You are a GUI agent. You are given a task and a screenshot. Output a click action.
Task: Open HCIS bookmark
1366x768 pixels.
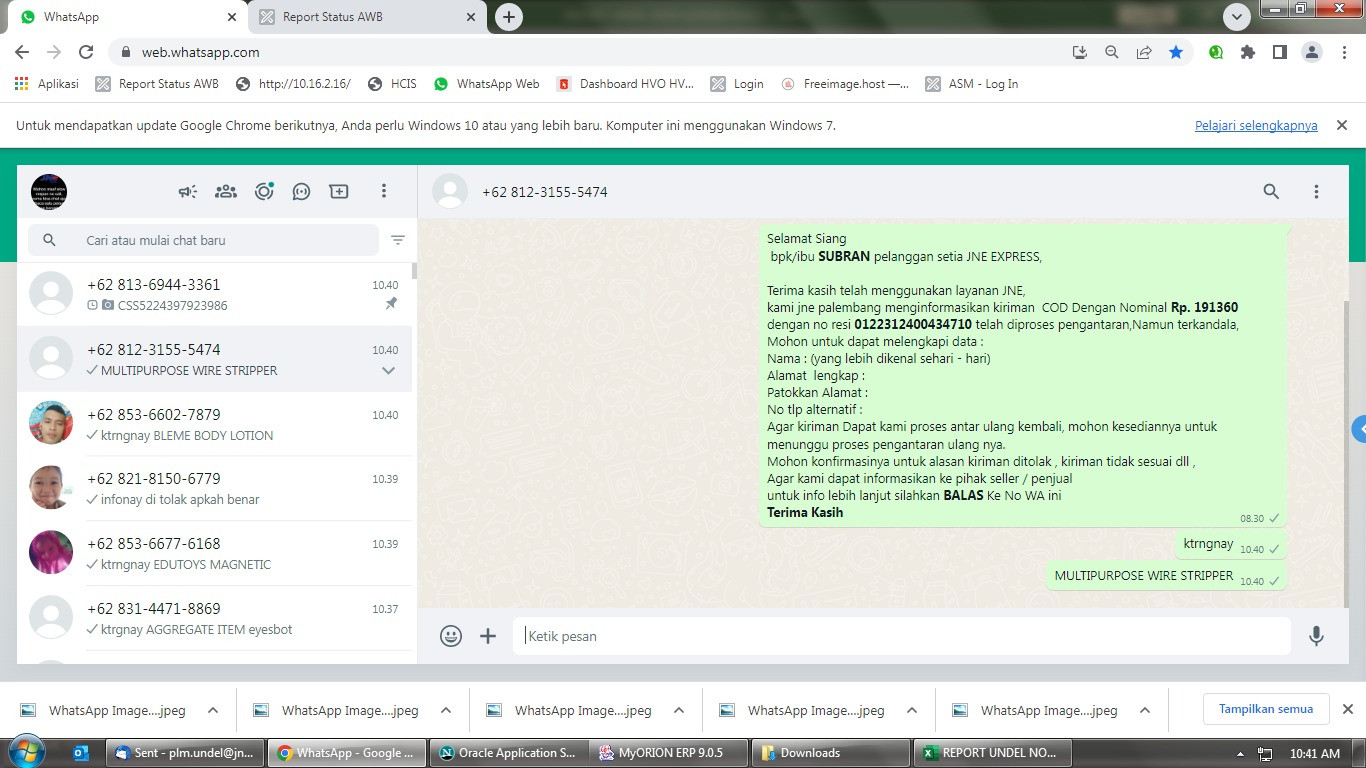(x=392, y=84)
